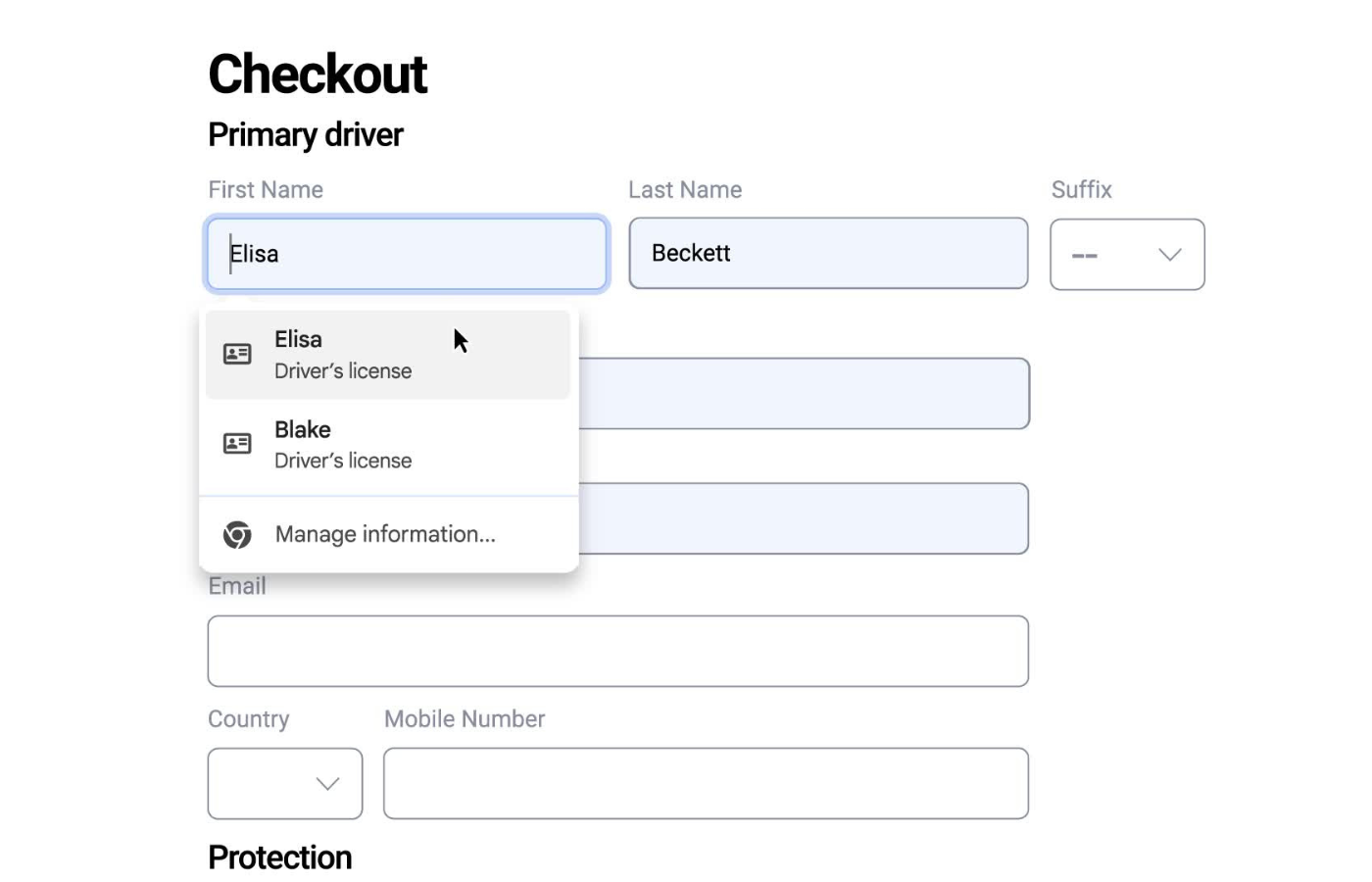Click the driver's license icon beside Blake

pos(237,444)
